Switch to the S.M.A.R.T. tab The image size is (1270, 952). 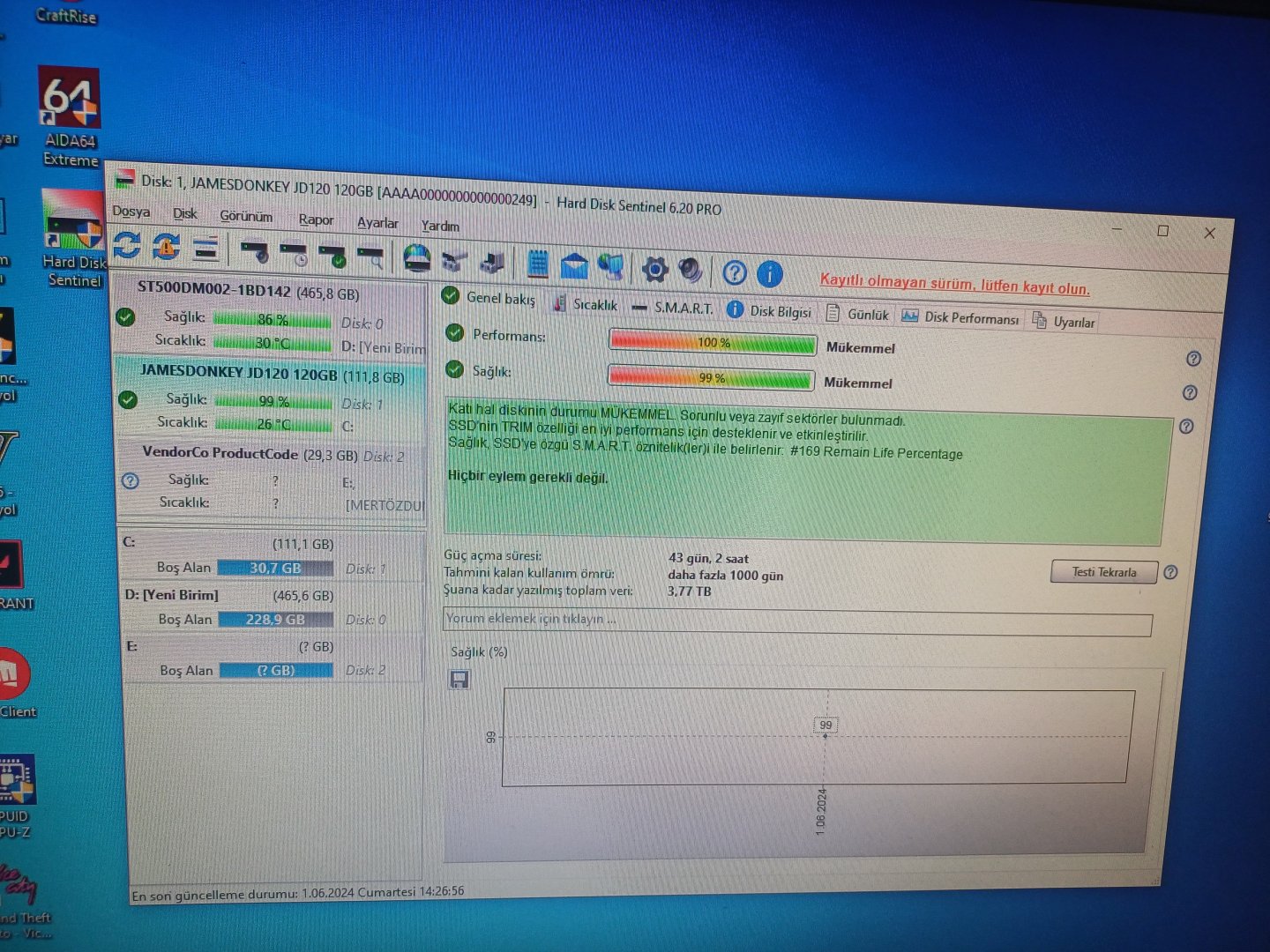pos(672,308)
